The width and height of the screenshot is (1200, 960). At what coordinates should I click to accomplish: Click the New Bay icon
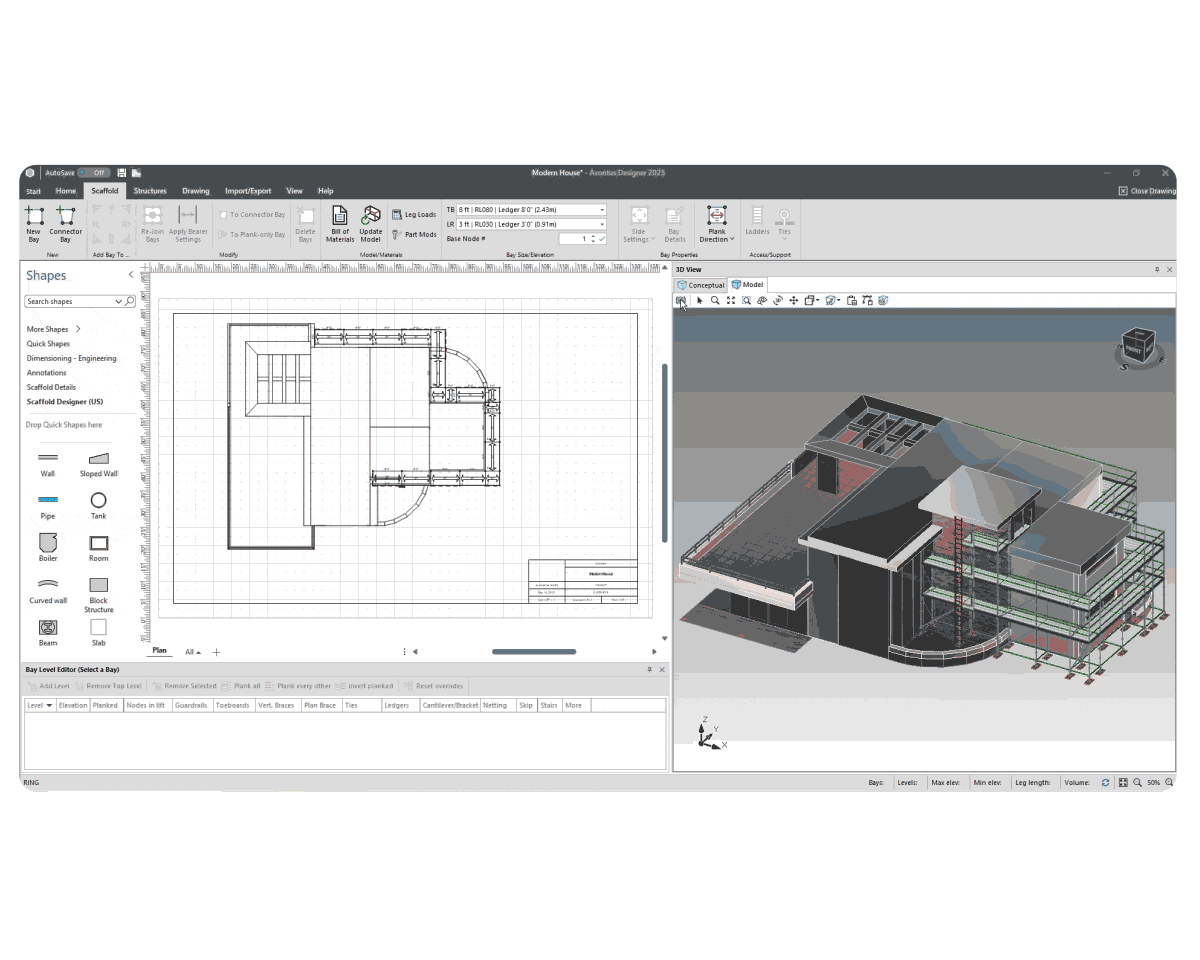pyautogui.click(x=34, y=217)
